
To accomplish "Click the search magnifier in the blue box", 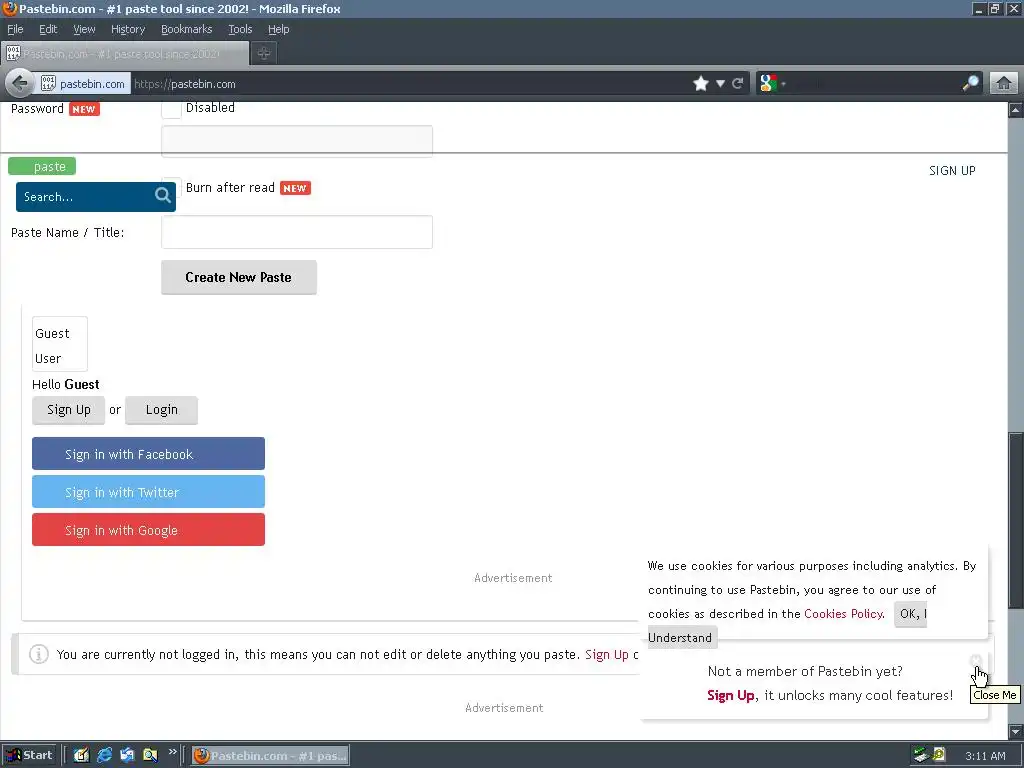I will [163, 195].
